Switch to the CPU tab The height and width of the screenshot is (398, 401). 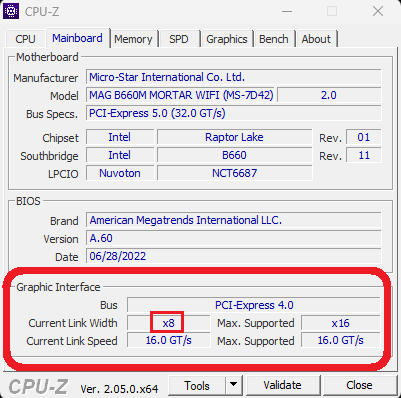25,39
